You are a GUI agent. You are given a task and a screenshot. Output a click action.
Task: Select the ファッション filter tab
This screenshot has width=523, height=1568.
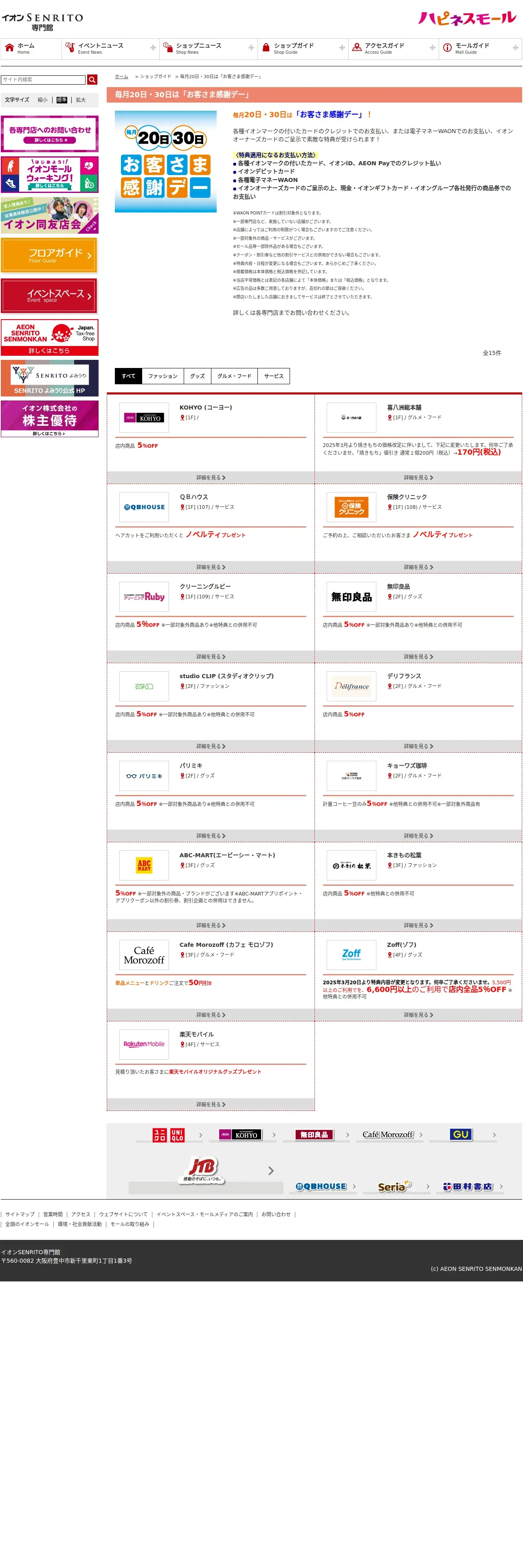pyautogui.click(x=163, y=376)
